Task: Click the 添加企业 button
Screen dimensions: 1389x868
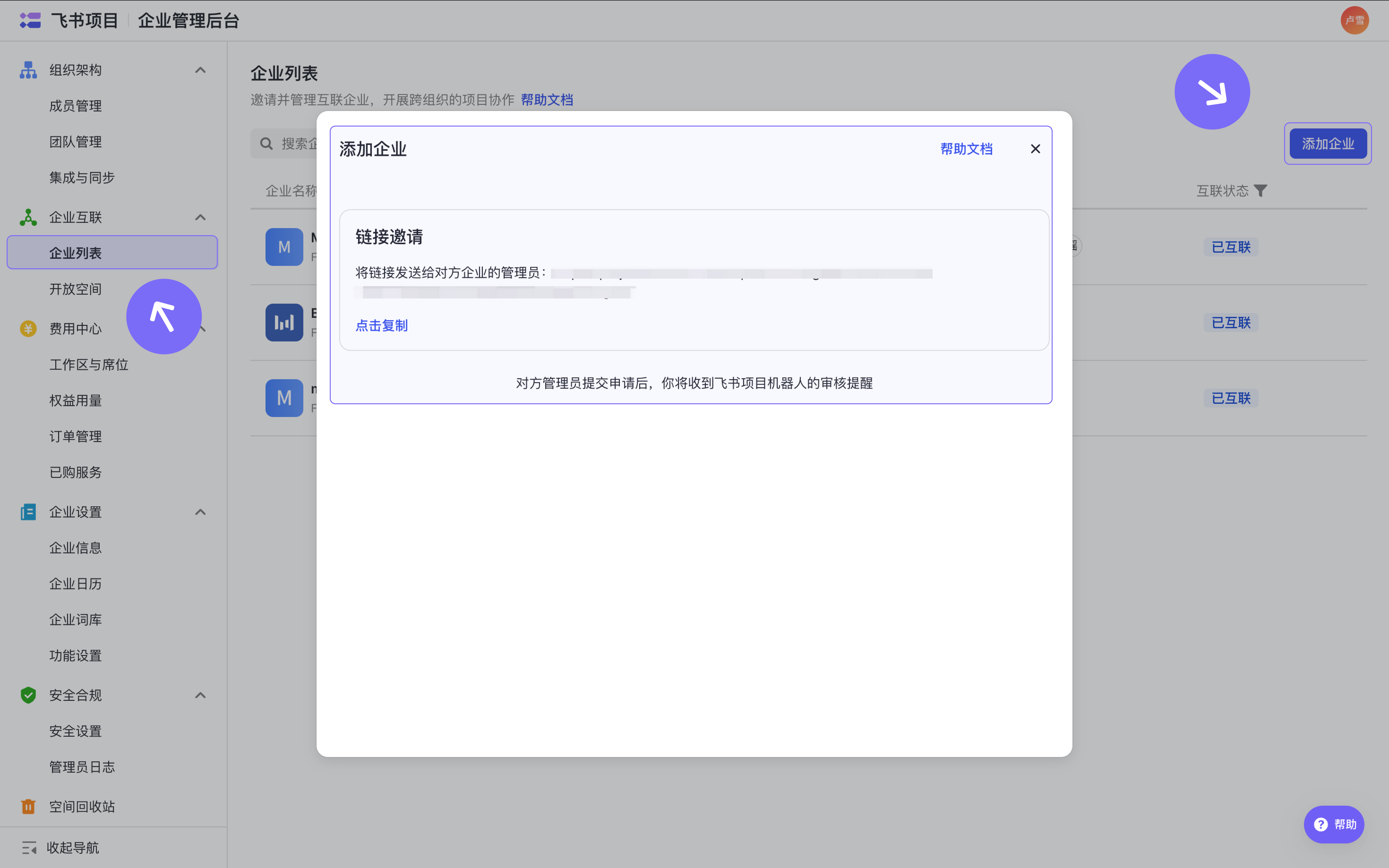Action: [x=1328, y=144]
